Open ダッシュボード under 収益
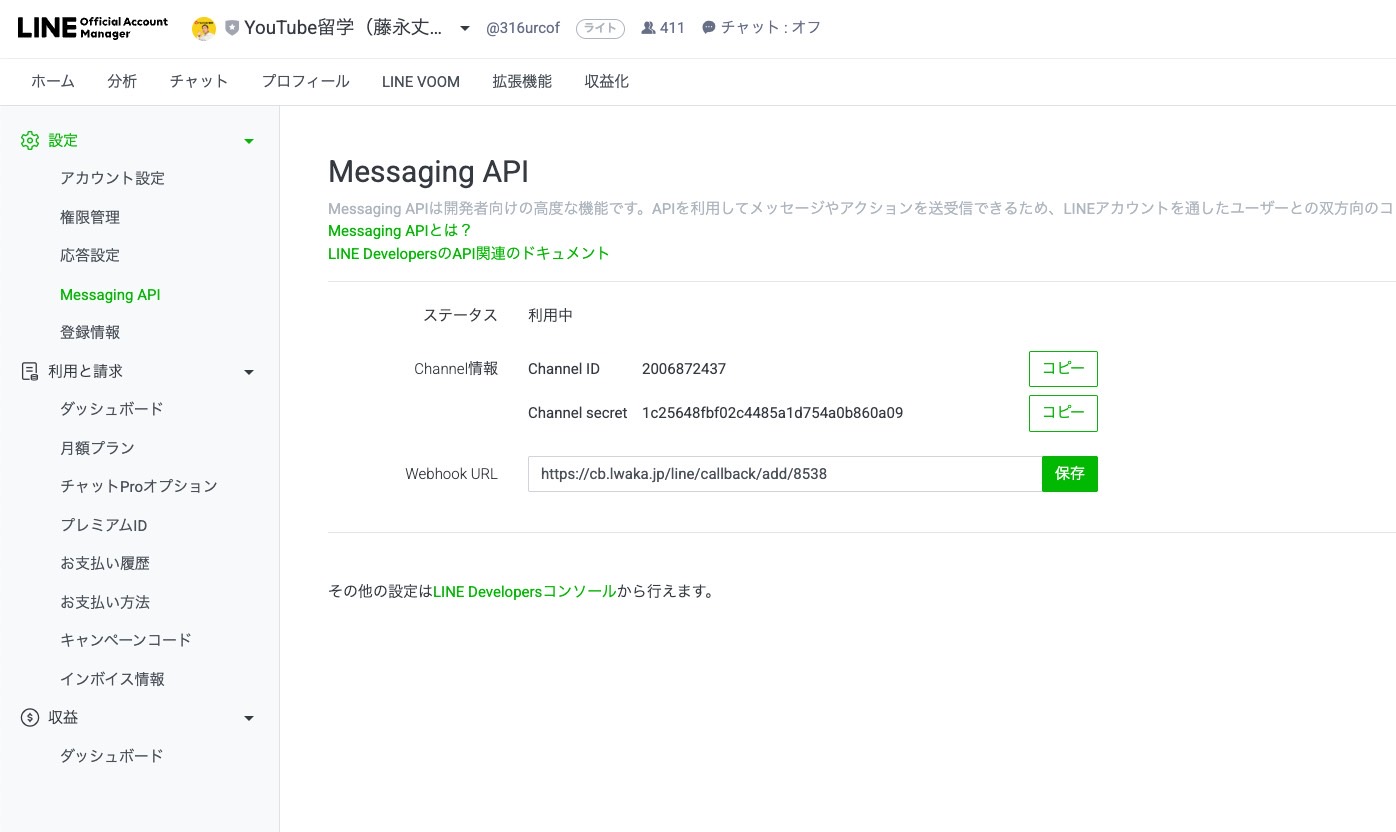Image resolution: width=1396 pixels, height=832 pixels. [x=111, y=756]
